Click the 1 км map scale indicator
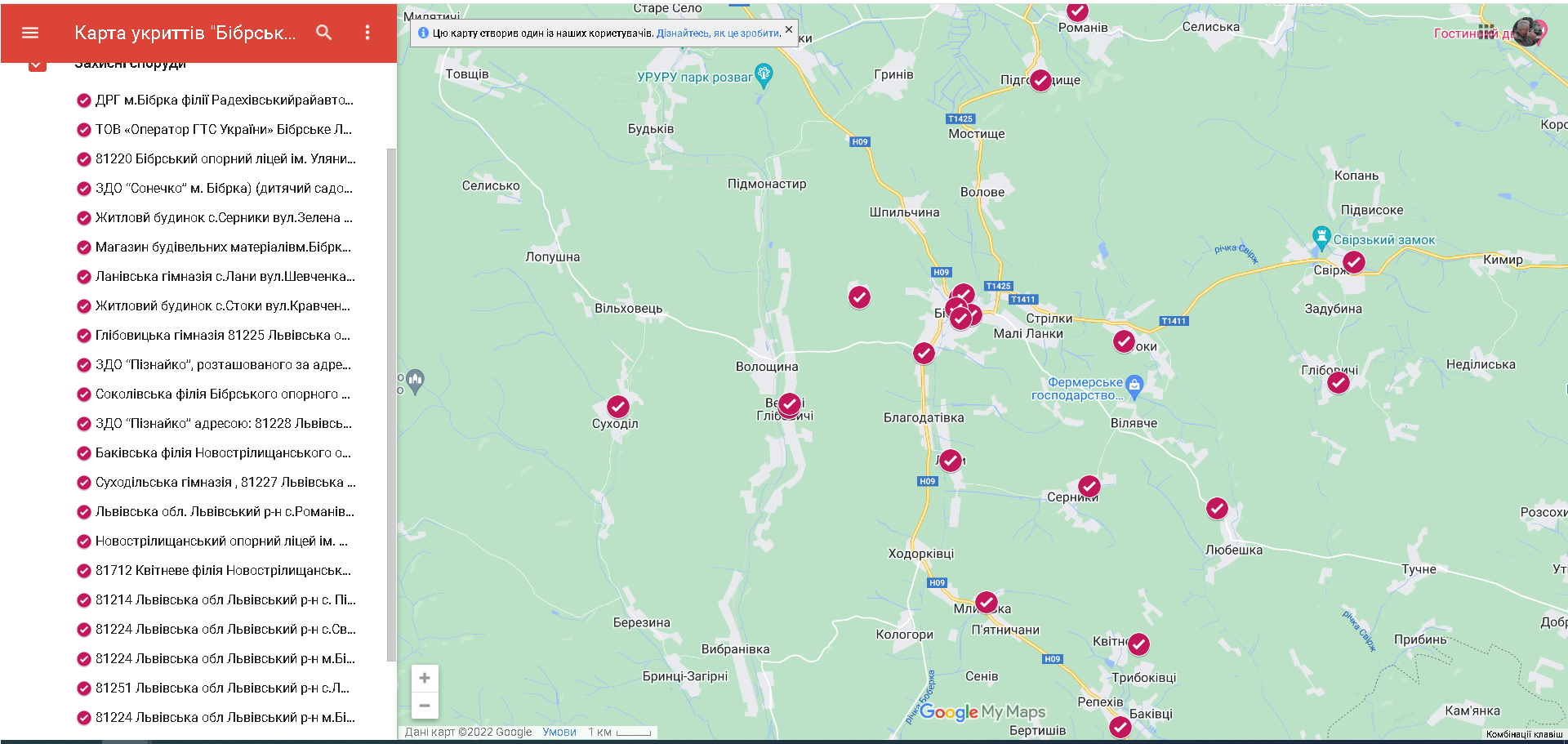 [x=620, y=732]
